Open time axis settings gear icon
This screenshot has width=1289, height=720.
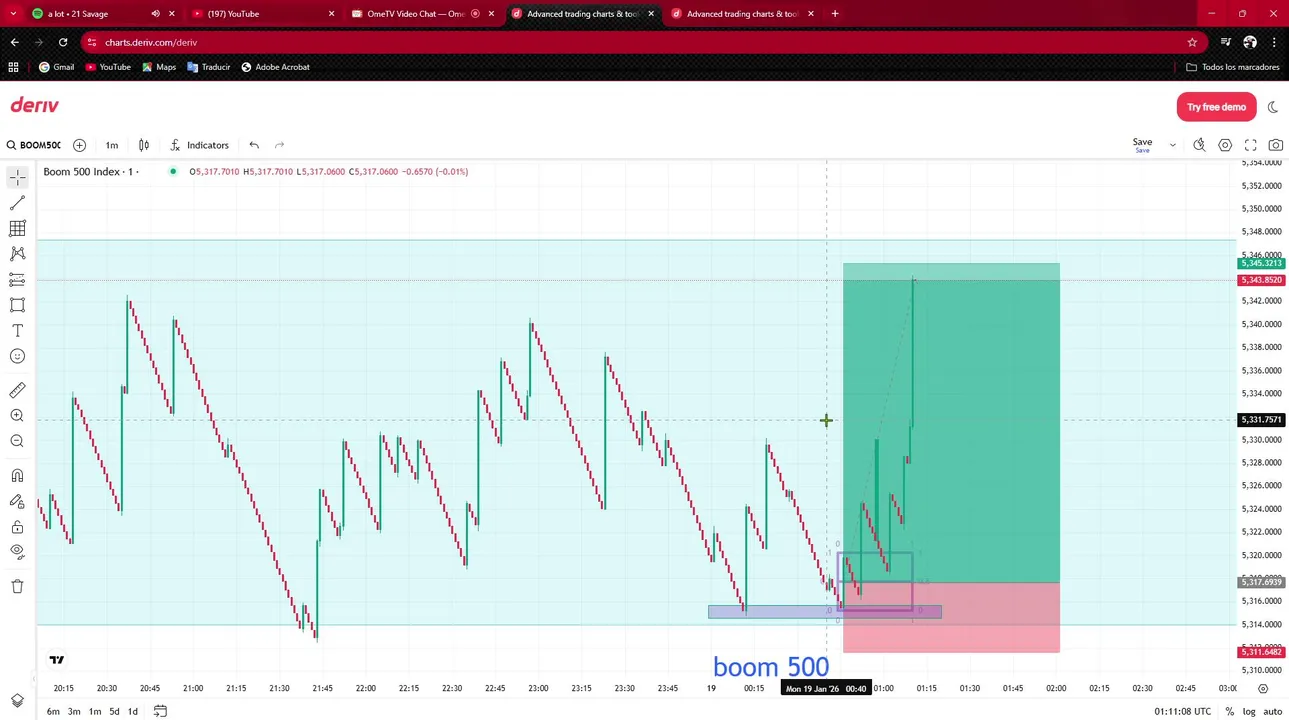click(1263, 688)
